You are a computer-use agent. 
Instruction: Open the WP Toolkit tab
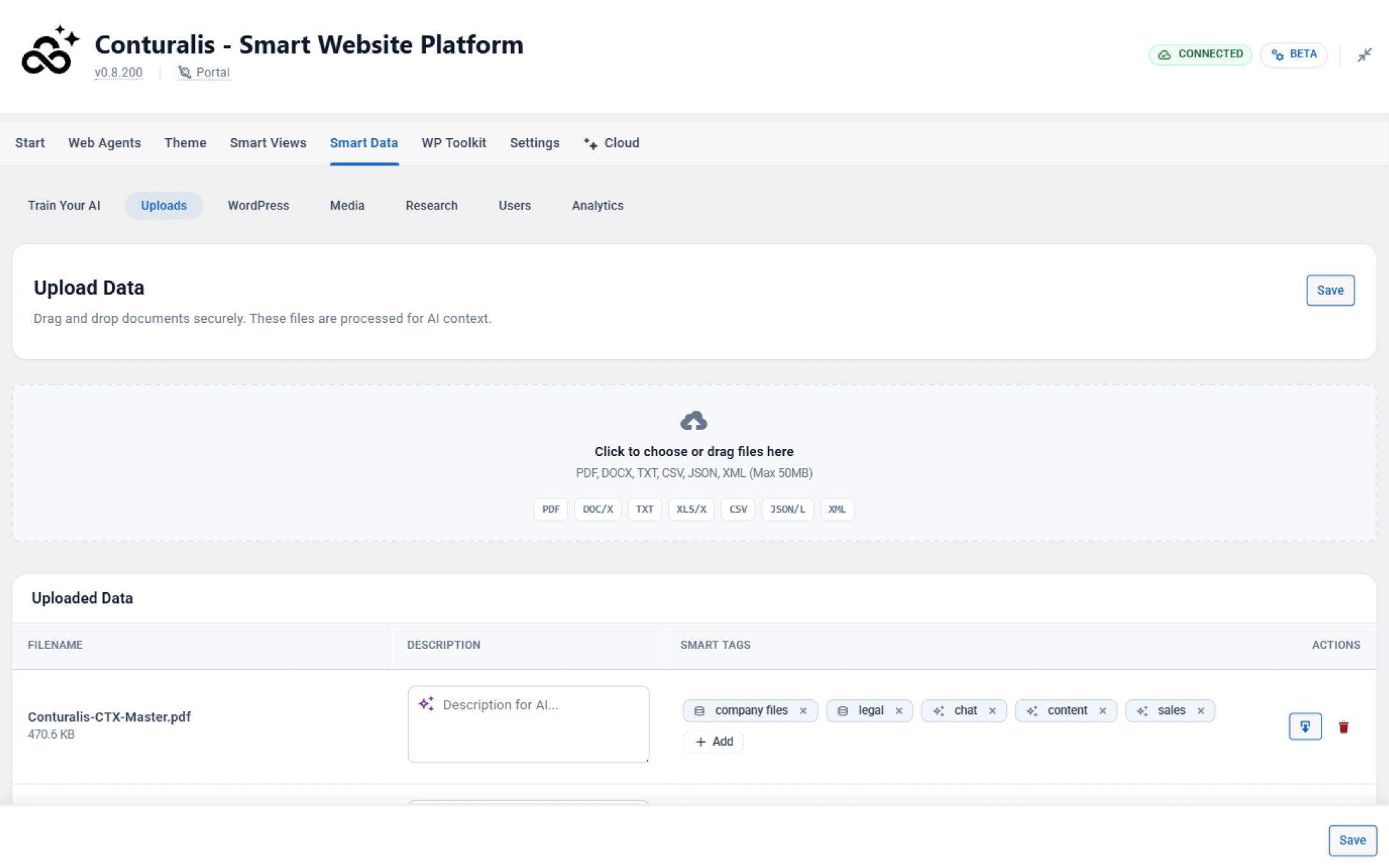point(454,143)
